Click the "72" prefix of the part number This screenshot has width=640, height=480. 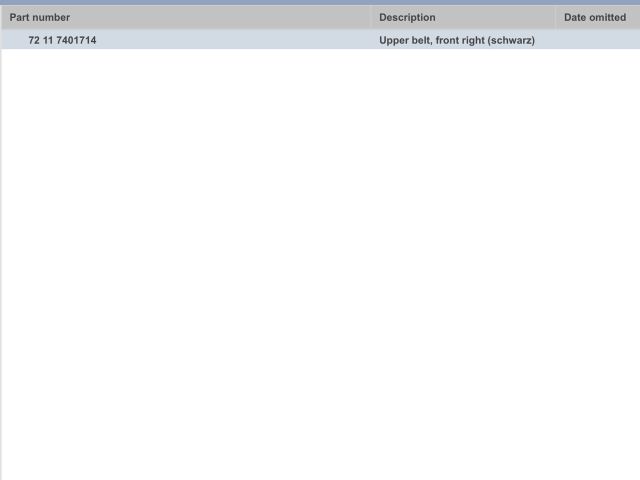pos(34,40)
